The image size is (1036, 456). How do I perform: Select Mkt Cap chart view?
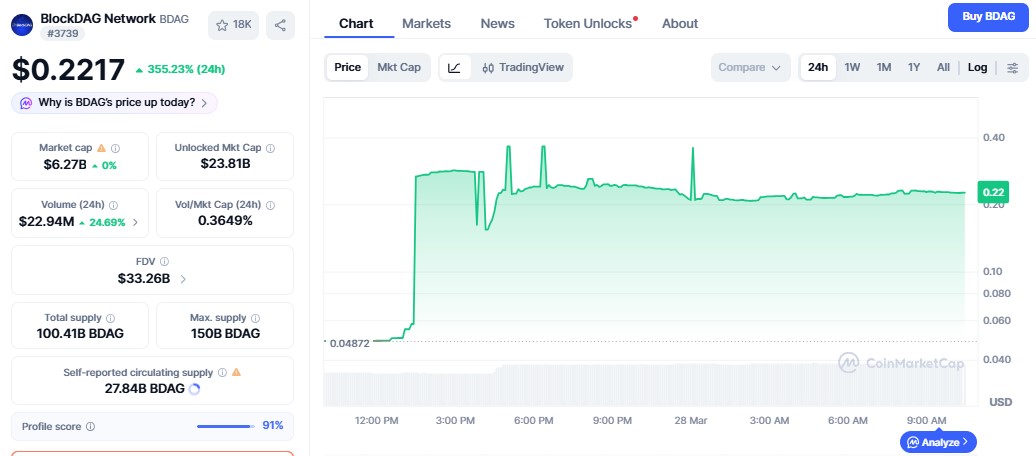[399, 67]
